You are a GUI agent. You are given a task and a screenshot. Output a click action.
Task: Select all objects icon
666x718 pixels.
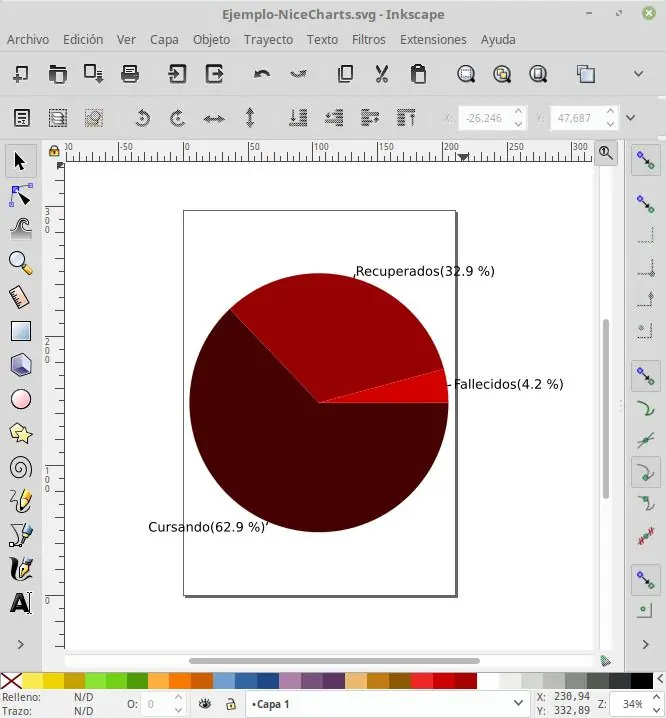[x=22, y=118]
